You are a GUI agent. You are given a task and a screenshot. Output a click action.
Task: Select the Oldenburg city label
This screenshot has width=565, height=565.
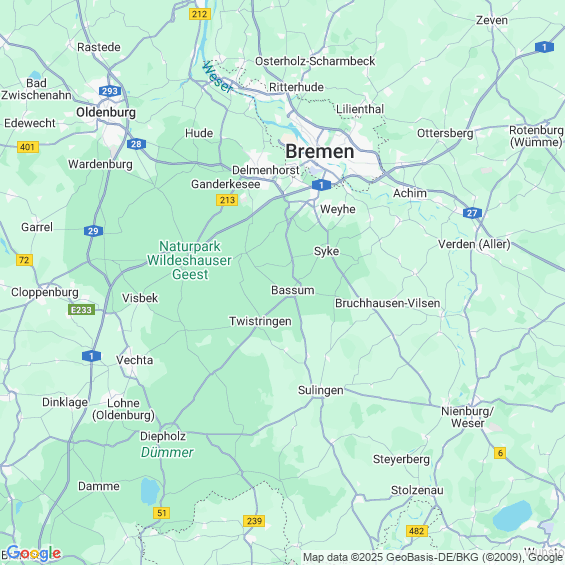(106, 112)
